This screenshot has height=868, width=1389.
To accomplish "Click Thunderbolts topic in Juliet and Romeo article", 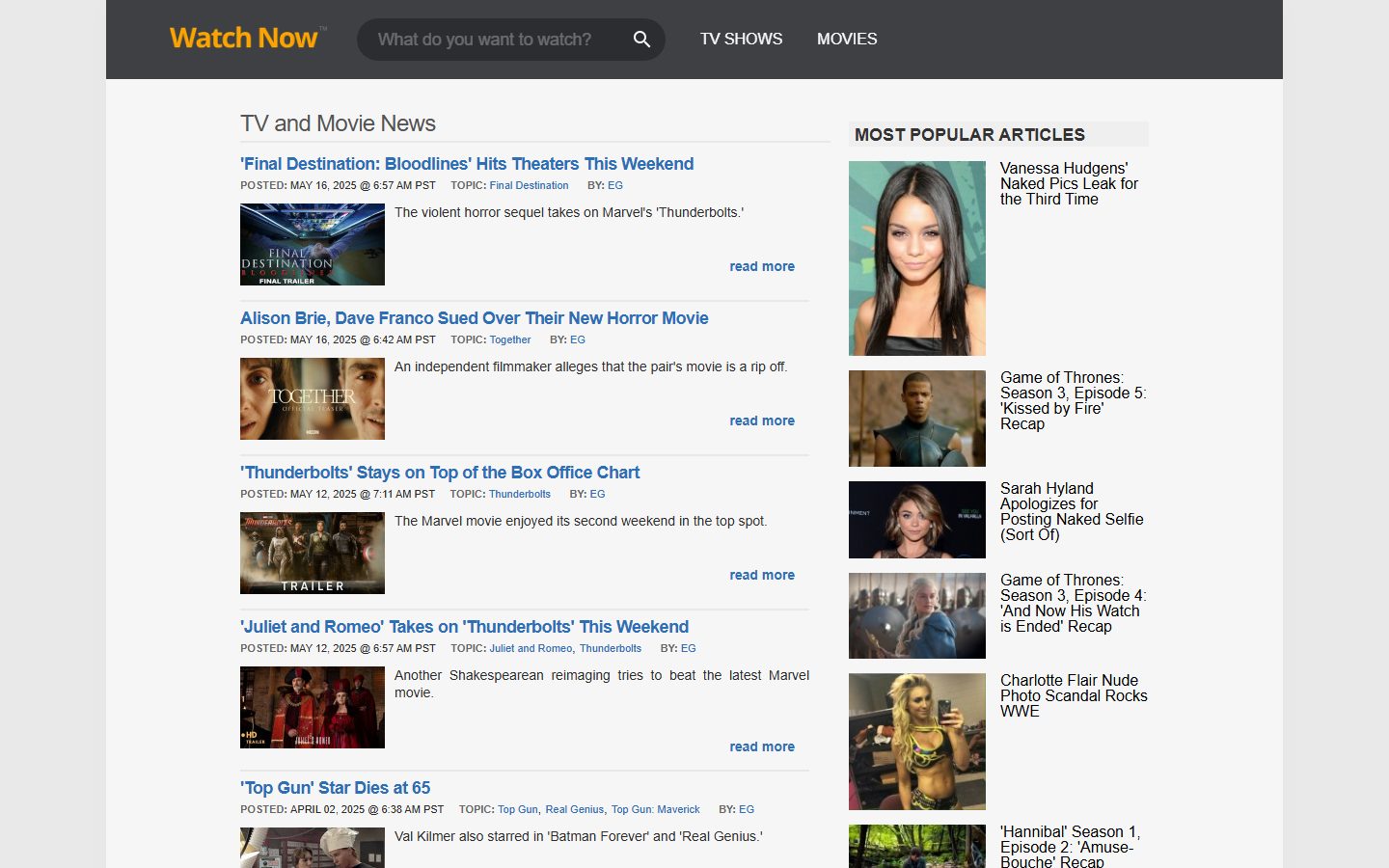I will click(611, 648).
